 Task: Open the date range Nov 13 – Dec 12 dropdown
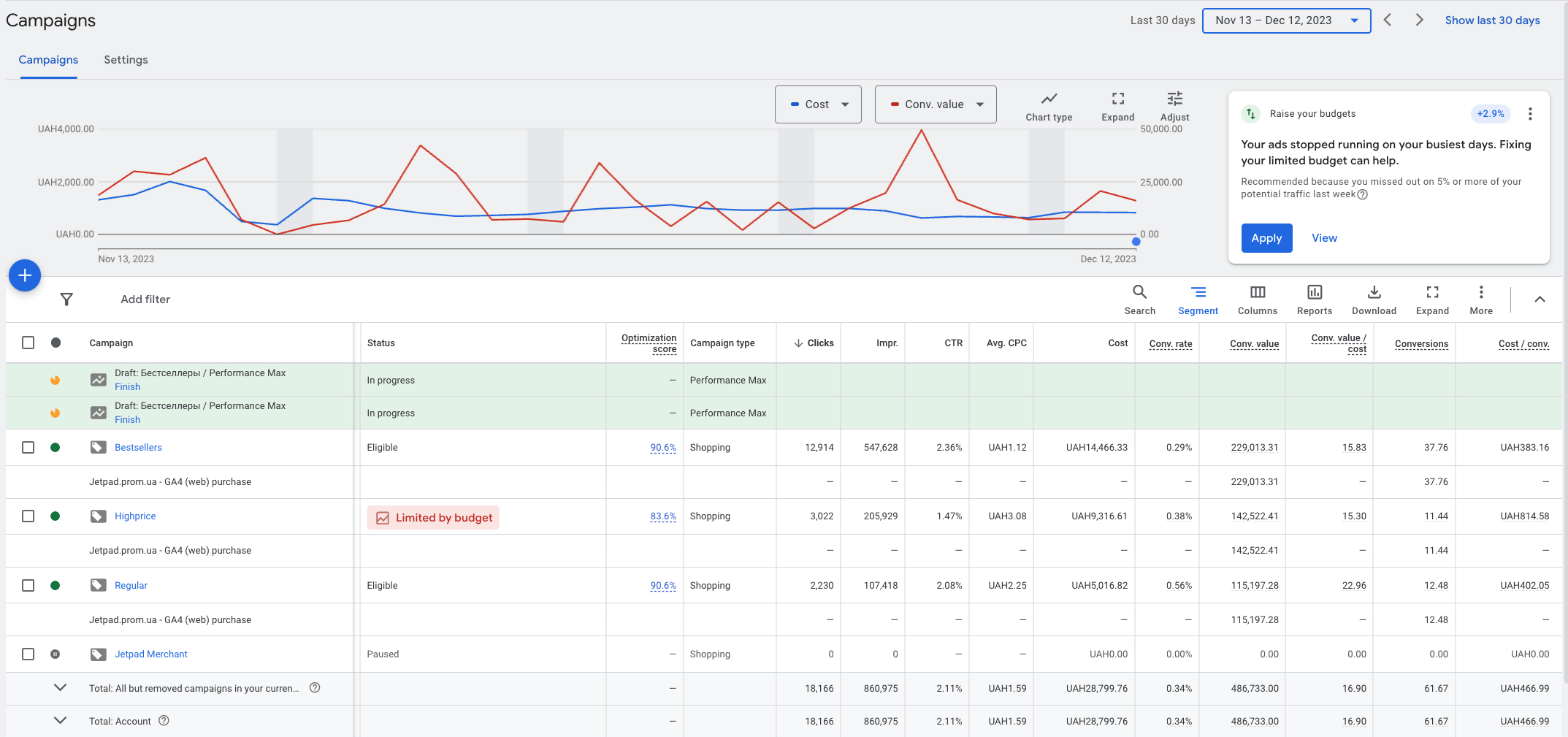pos(1286,20)
